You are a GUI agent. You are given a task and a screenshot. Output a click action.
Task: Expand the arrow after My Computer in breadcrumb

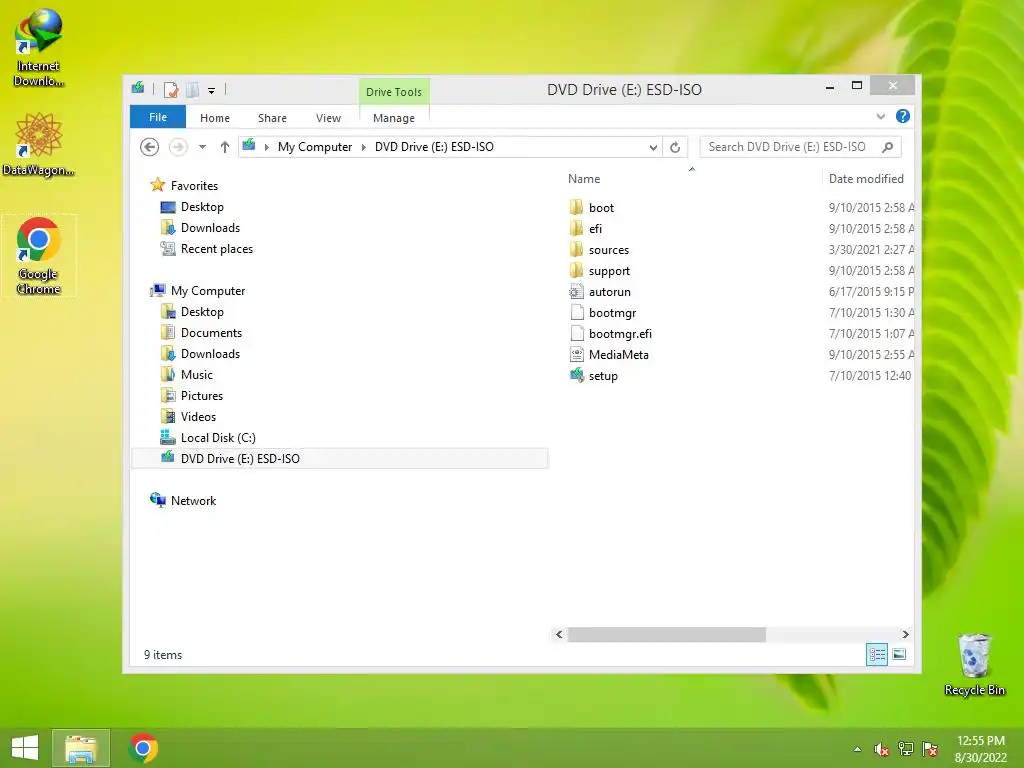pos(364,147)
